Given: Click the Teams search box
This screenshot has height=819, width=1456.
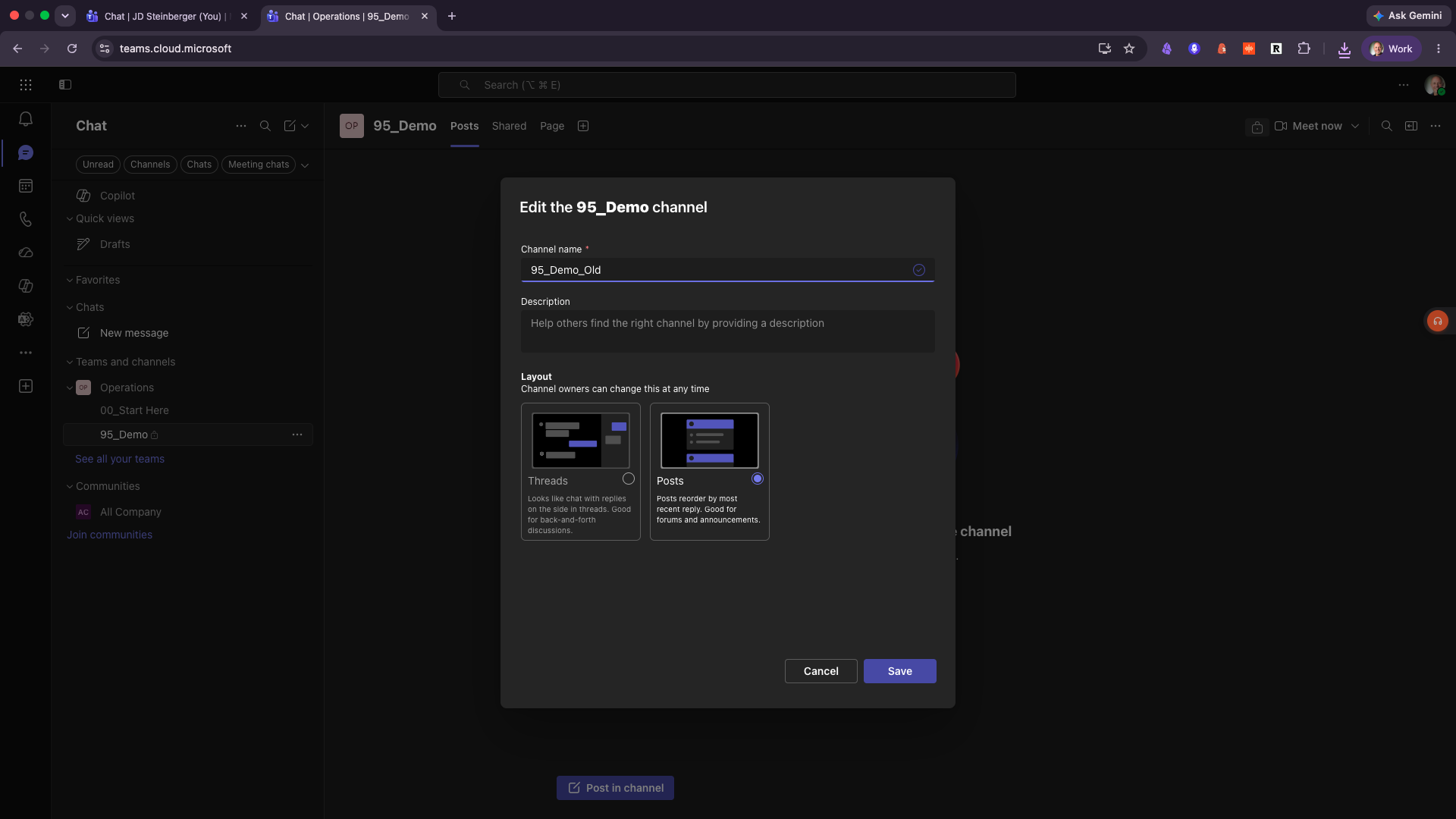Looking at the screenshot, I should [x=727, y=85].
